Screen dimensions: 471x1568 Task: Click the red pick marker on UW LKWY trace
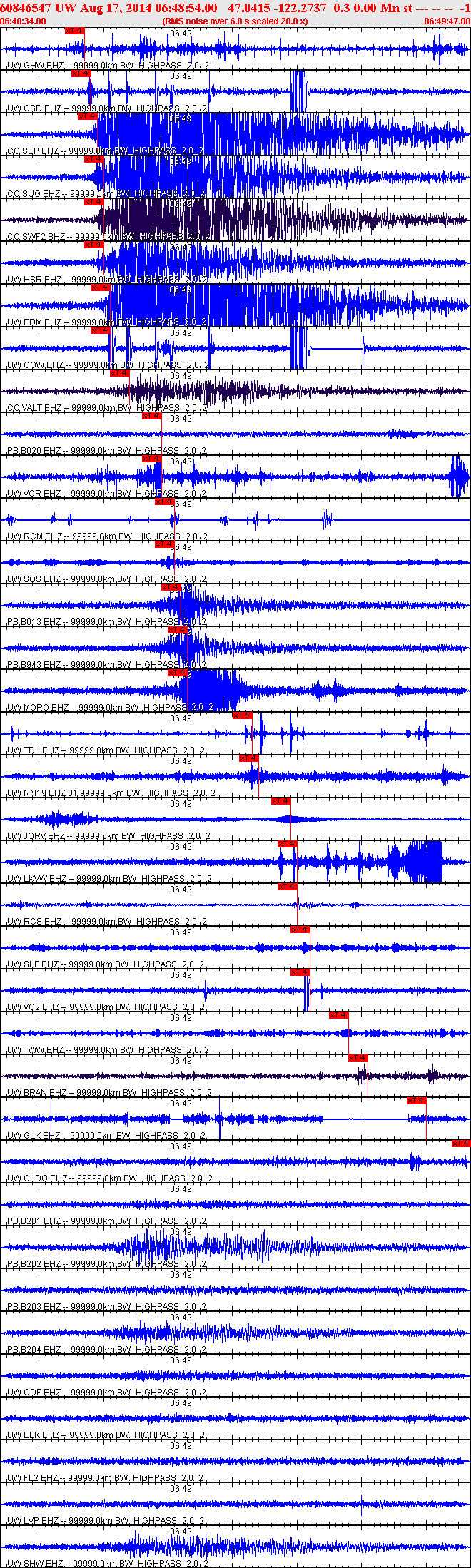tap(287, 844)
